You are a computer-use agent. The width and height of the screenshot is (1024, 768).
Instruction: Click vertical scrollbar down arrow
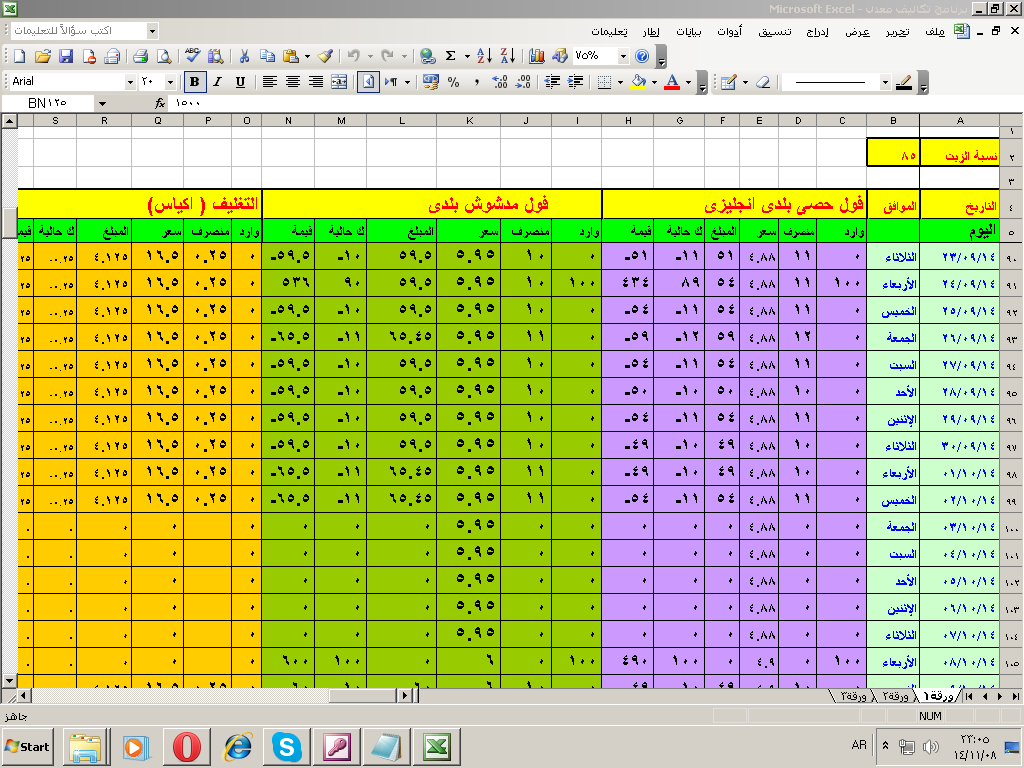point(9,680)
